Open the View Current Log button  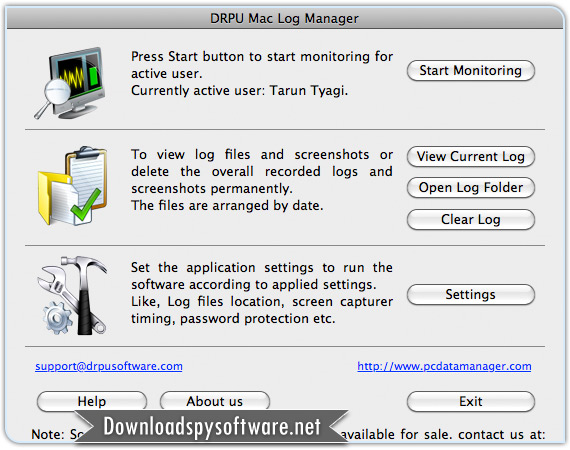(470, 157)
